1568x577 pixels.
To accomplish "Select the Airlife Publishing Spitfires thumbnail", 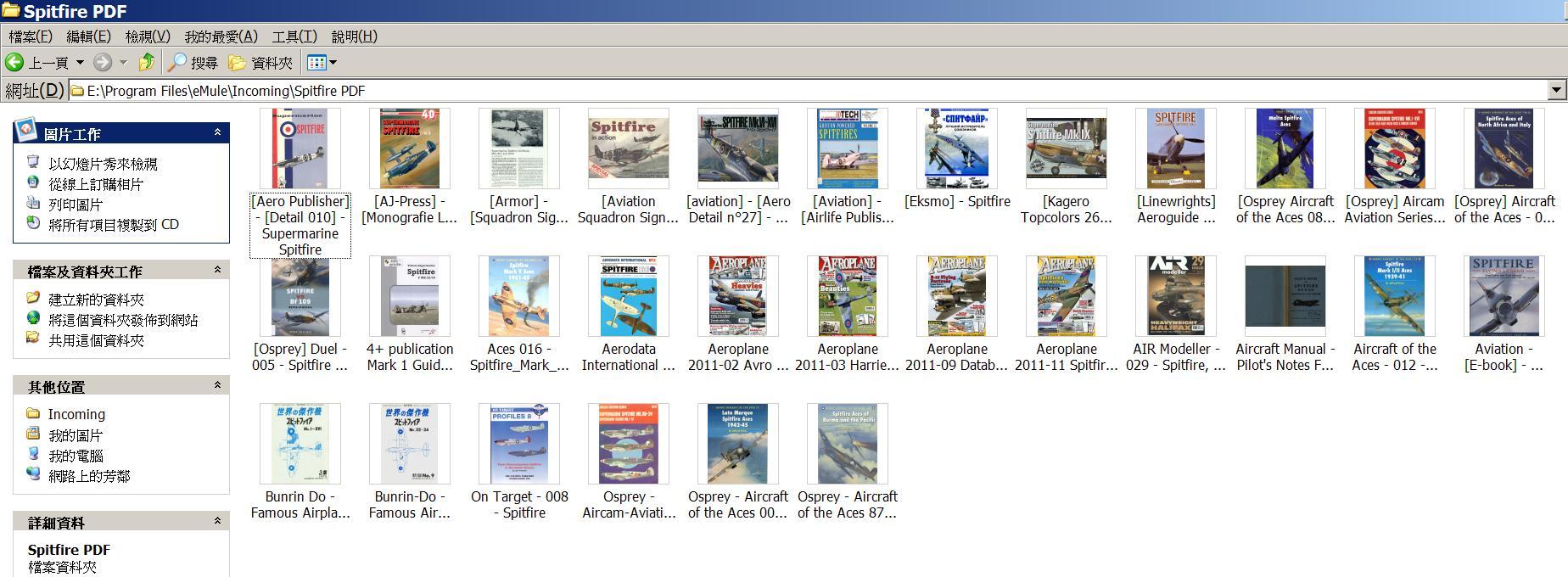I will [848, 148].
